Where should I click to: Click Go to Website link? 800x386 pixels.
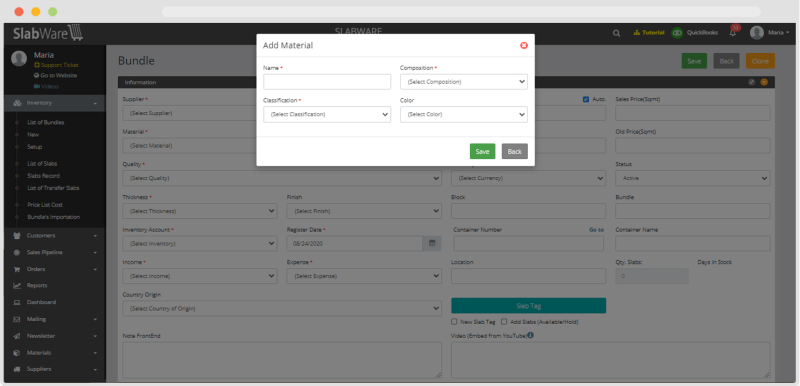56,75
